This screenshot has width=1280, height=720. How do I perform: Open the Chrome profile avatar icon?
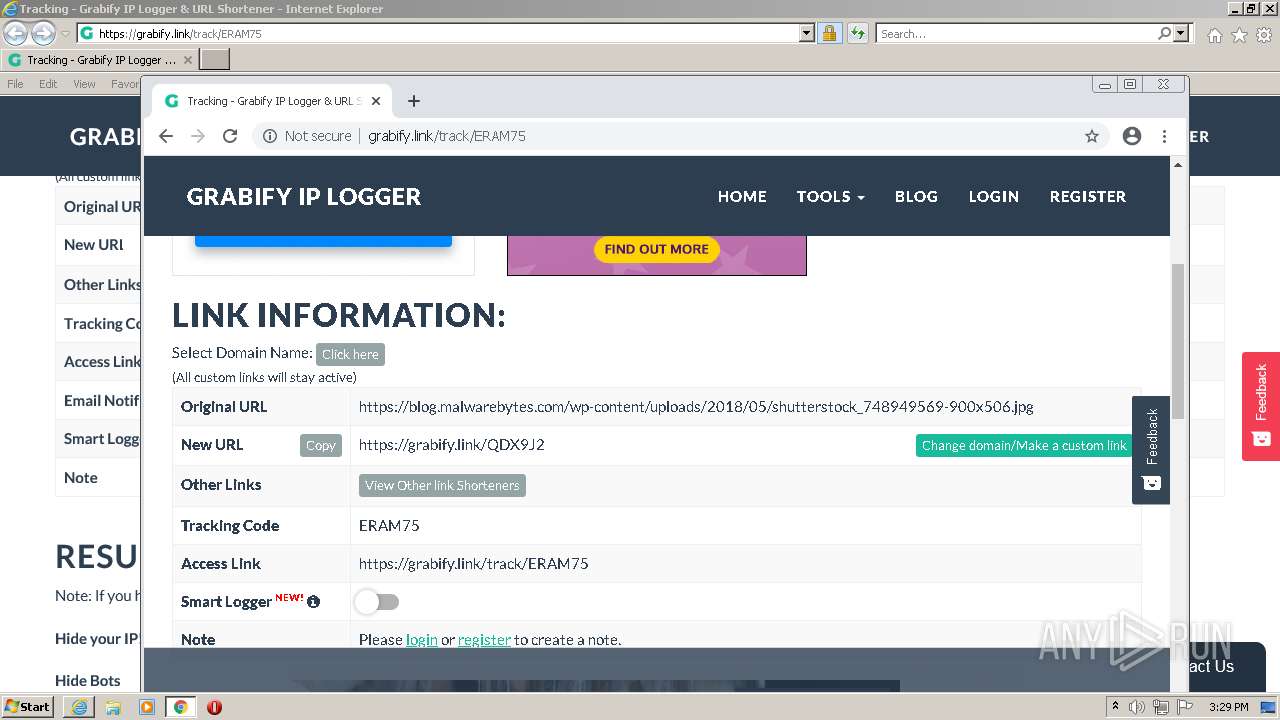1132,136
